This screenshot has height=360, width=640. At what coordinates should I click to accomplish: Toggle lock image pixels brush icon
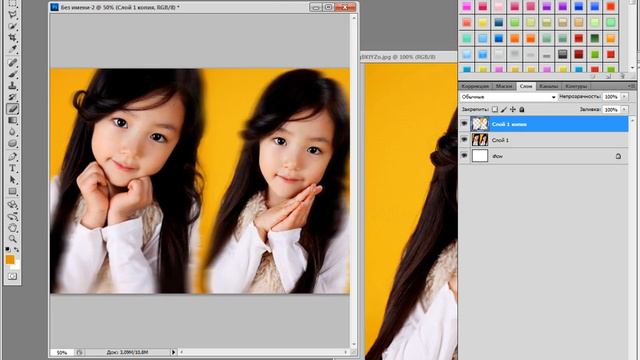pyautogui.click(x=504, y=109)
